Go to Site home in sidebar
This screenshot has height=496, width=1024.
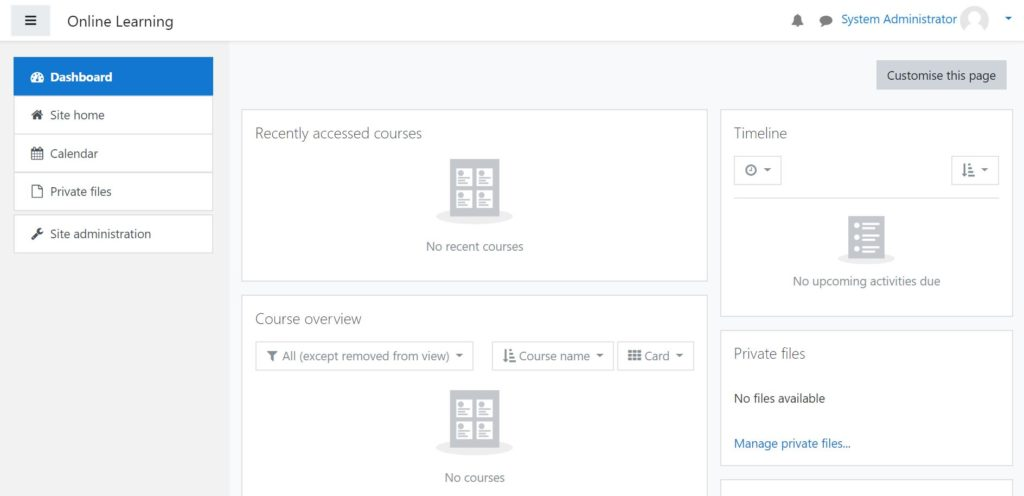(x=113, y=115)
